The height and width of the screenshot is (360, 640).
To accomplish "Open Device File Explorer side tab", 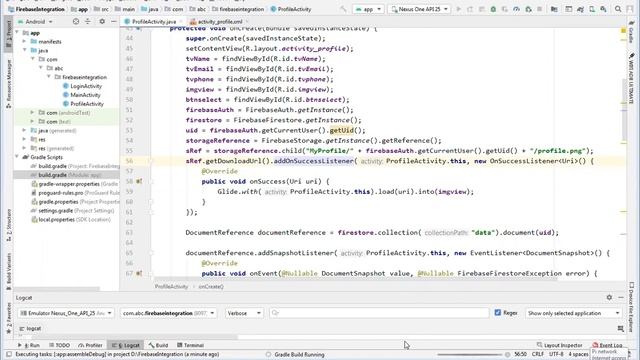I will pos(631,308).
